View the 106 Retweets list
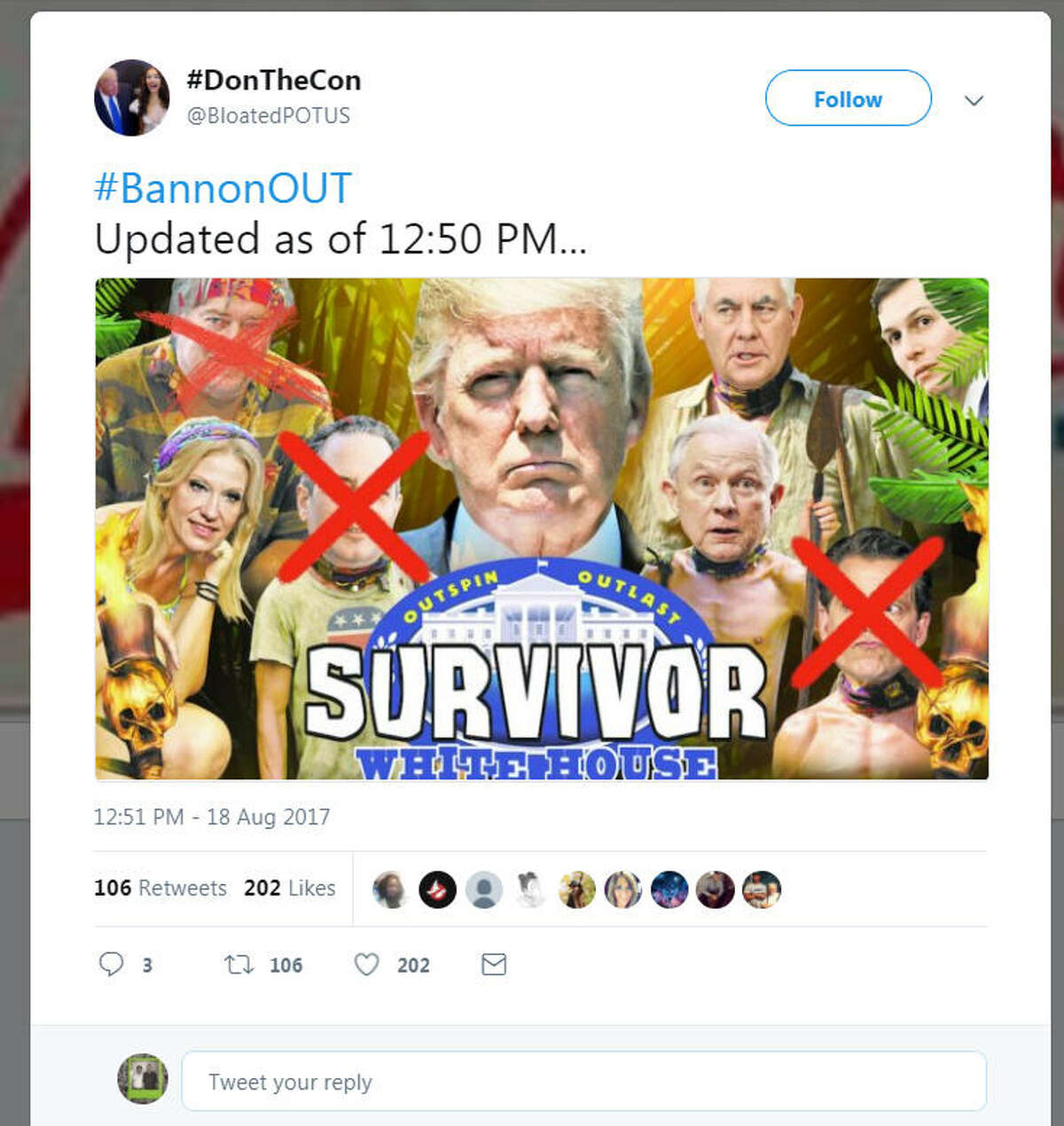 (x=160, y=888)
